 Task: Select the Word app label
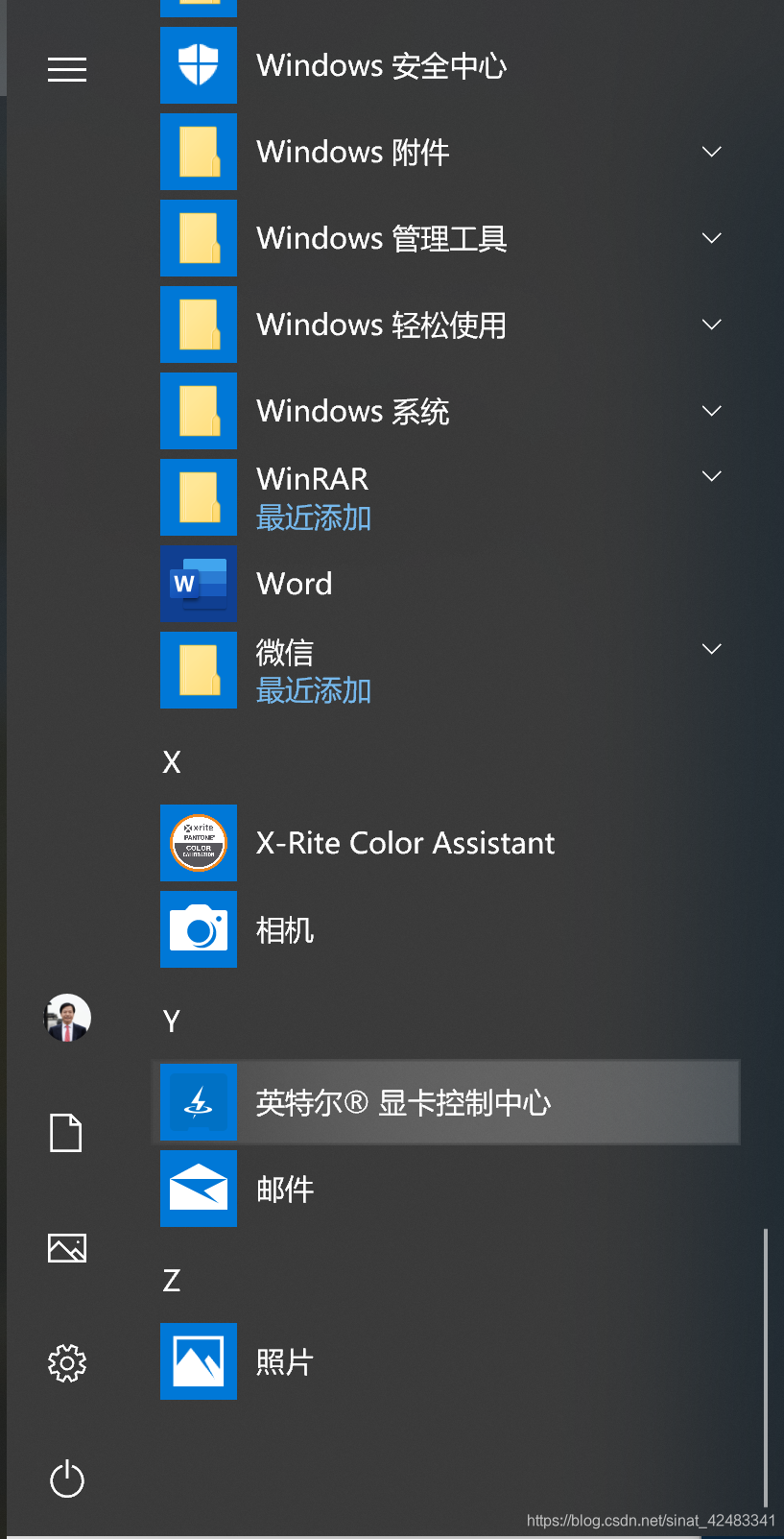coord(295,584)
